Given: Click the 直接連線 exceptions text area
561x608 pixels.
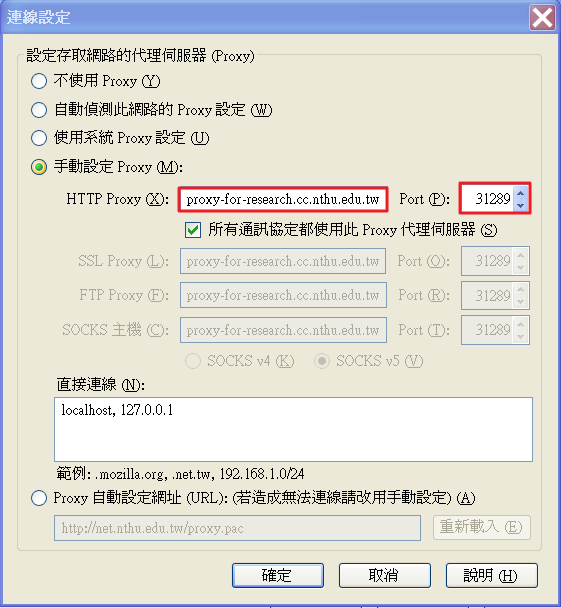Looking at the screenshot, I should click(x=293, y=429).
